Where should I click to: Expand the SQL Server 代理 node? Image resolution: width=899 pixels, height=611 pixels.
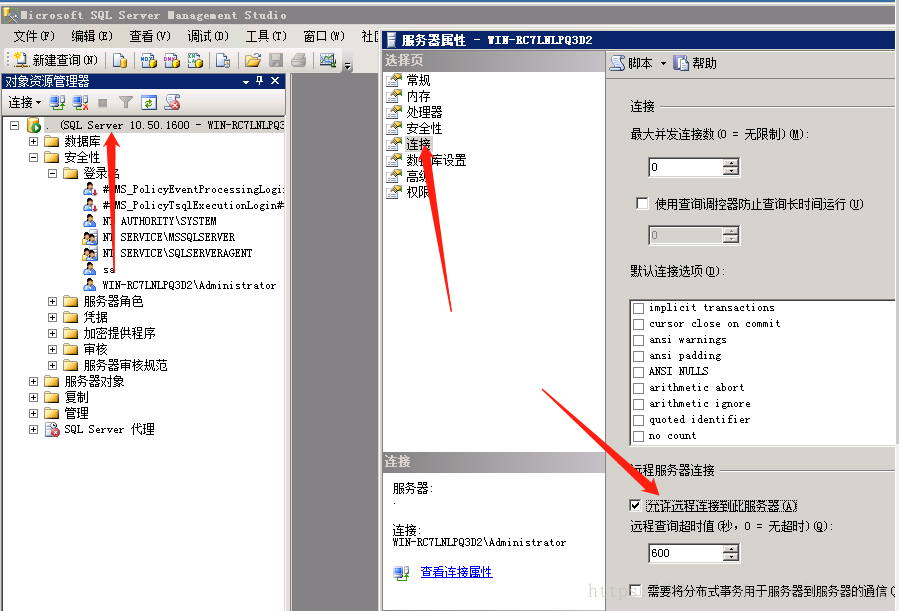tap(34, 430)
